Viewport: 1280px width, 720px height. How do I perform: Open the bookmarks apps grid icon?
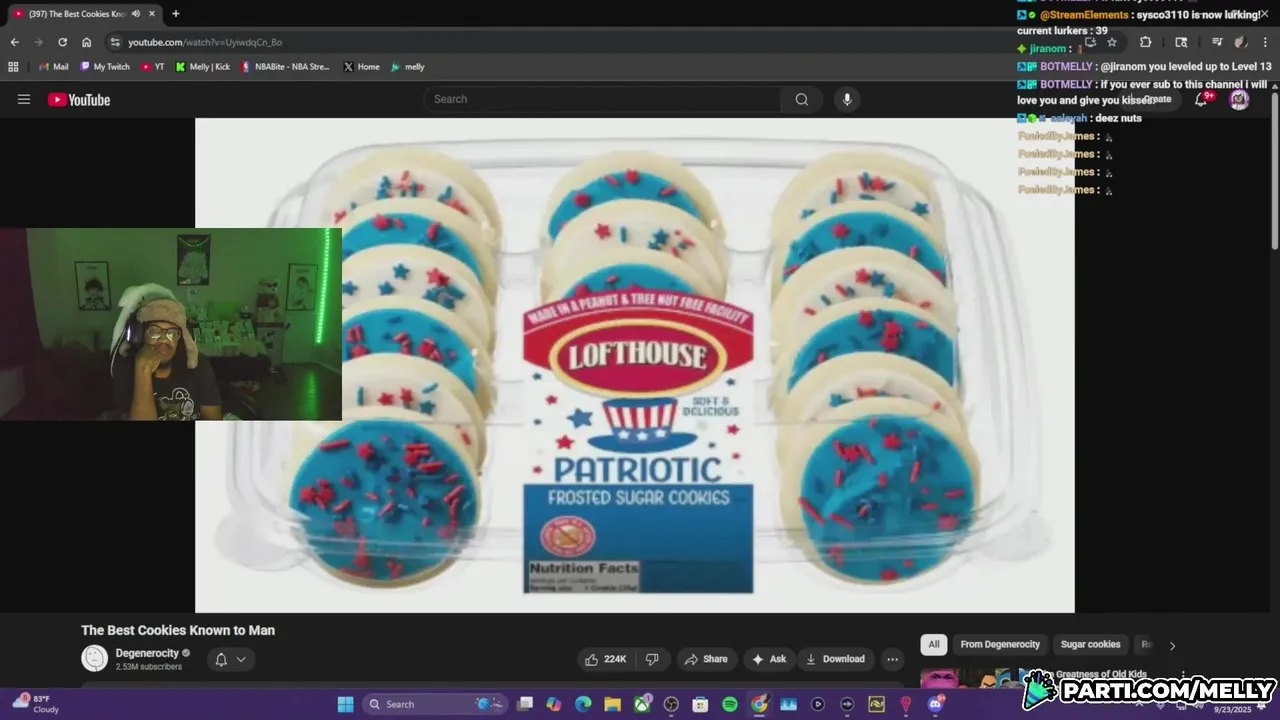13,67
